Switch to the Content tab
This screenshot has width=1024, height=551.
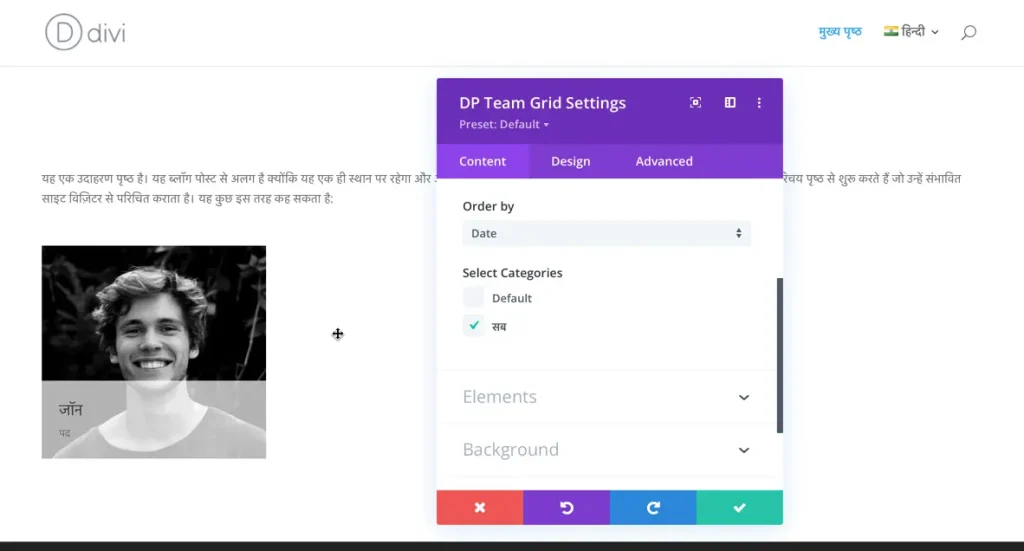483,161
